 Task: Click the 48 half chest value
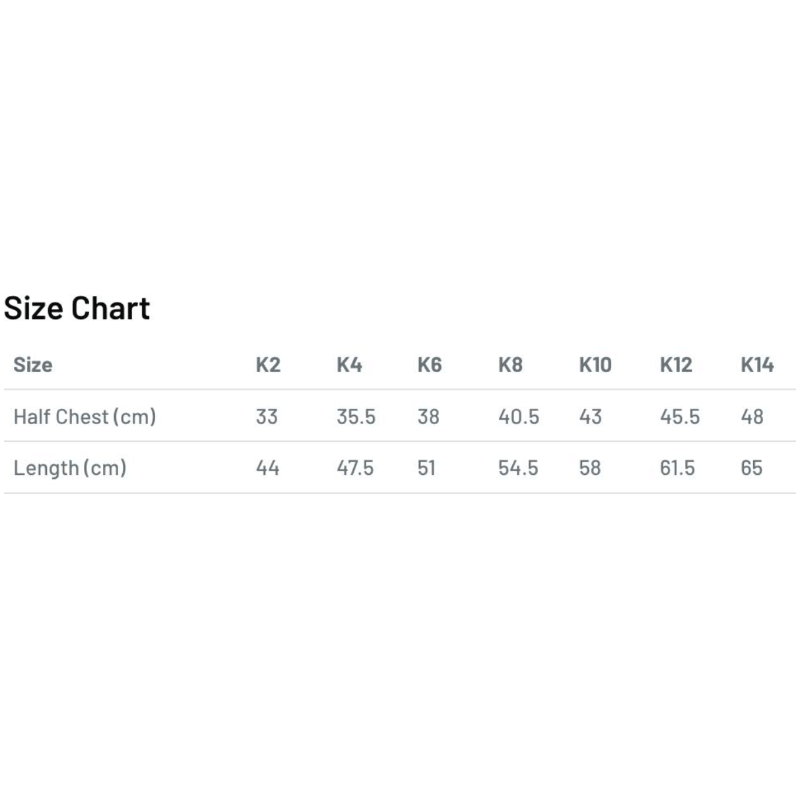[752, 416]
